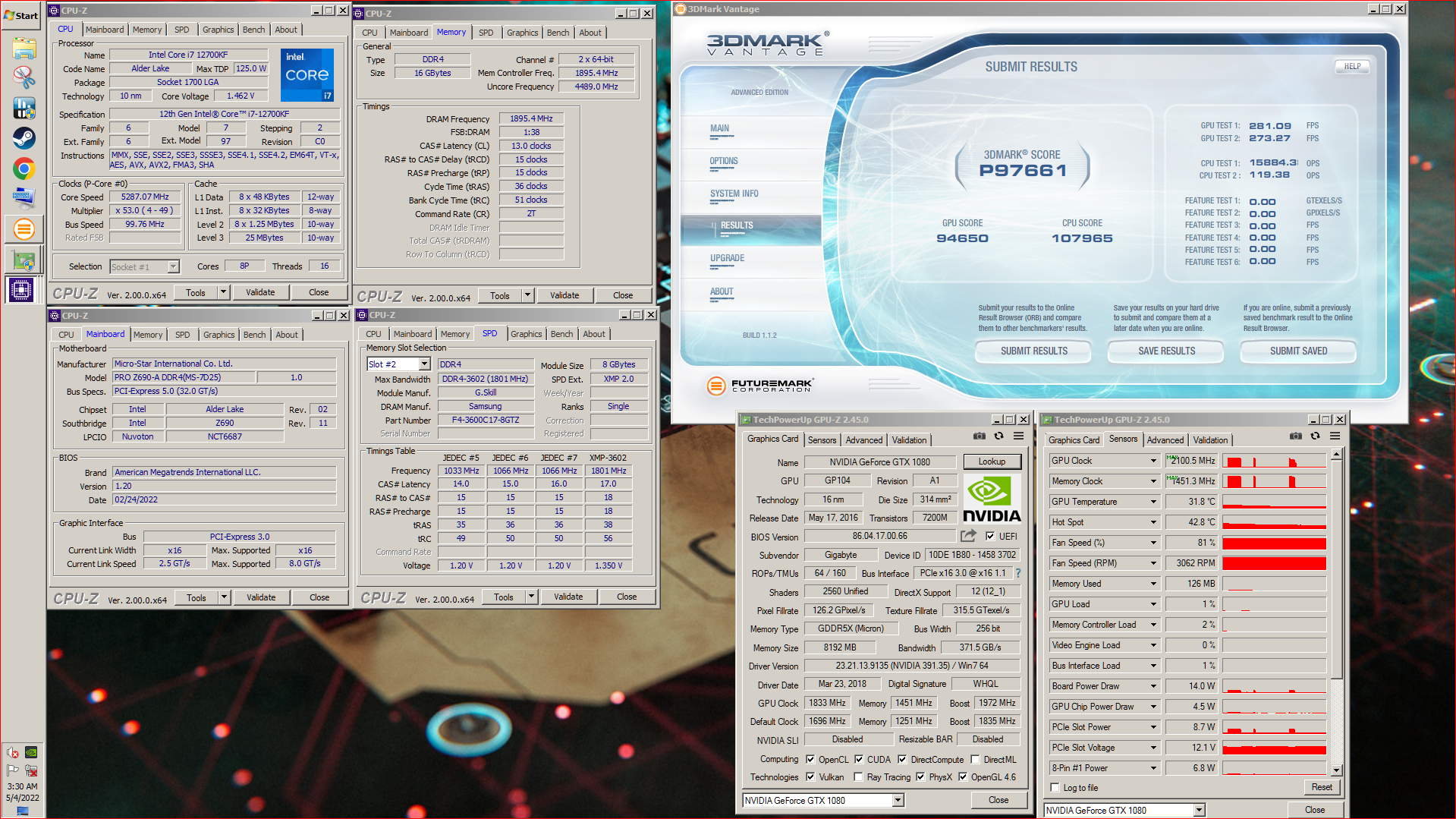1456x819 pixels.
Task: Open the Validation tab in the GPU-Z Sensors window
Action: click(x=1210, y=440)
